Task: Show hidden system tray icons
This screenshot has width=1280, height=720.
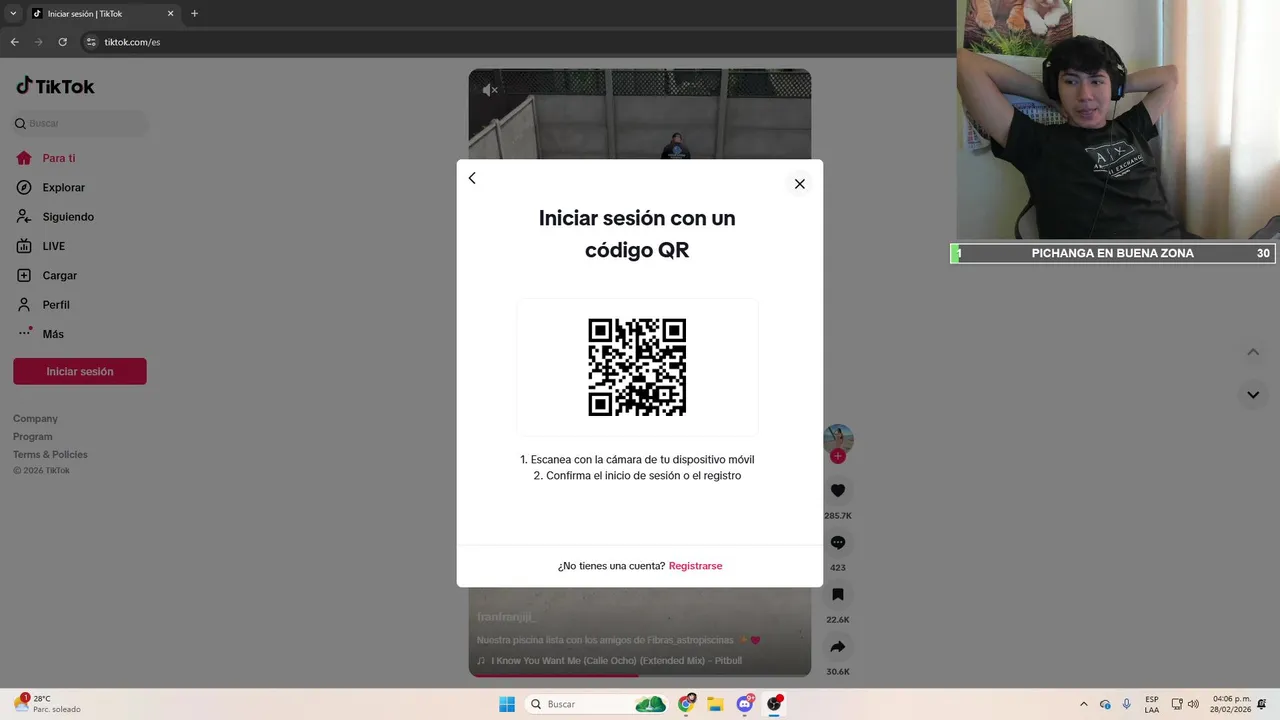Action: tap(1083, 704)
